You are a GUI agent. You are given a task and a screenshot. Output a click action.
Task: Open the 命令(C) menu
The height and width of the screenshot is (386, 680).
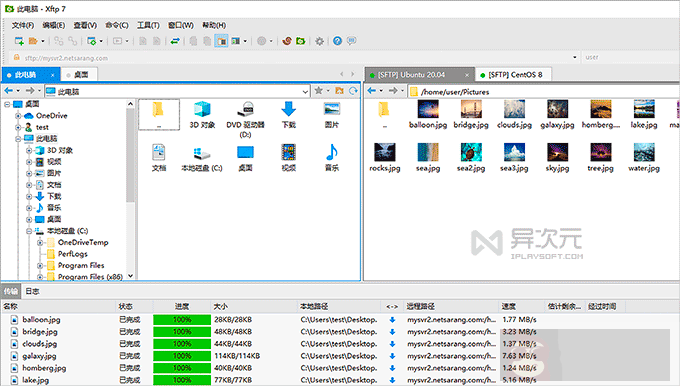117,25
